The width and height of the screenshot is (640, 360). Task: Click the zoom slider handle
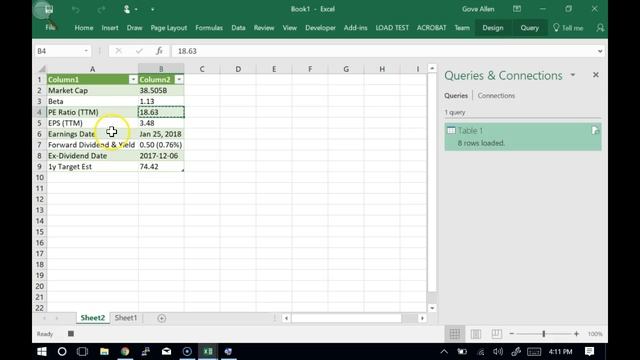coord(544,334)
